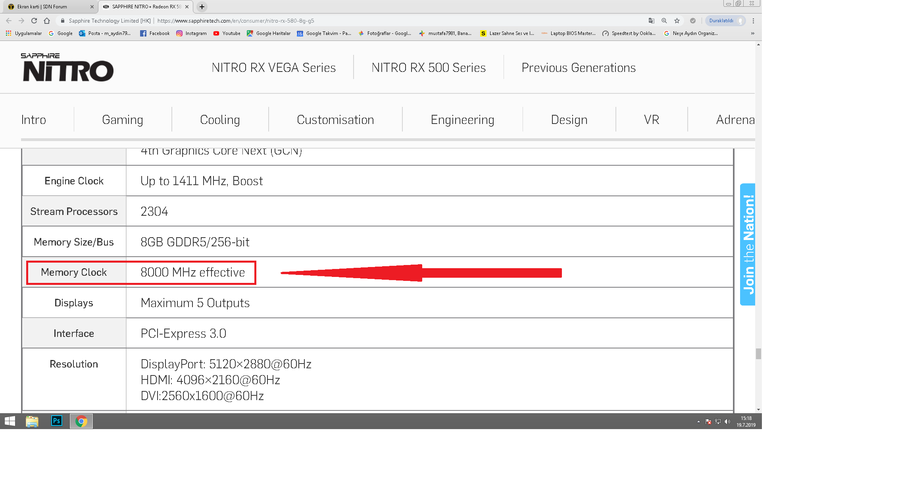Click the browser forward arrow

point(21,21)
